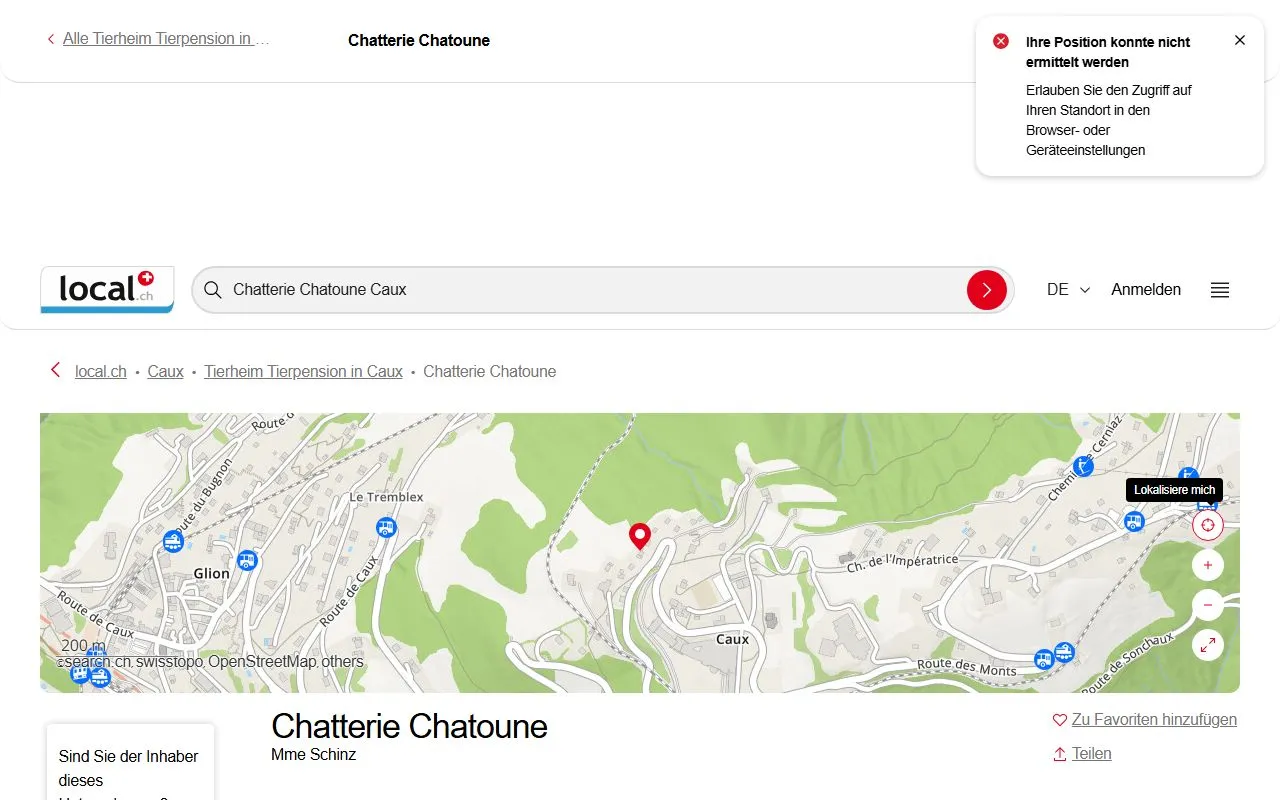This screenshot has width=1280, height=800.
Task: Dismiss the position error notification
Action: point(1240,40)
